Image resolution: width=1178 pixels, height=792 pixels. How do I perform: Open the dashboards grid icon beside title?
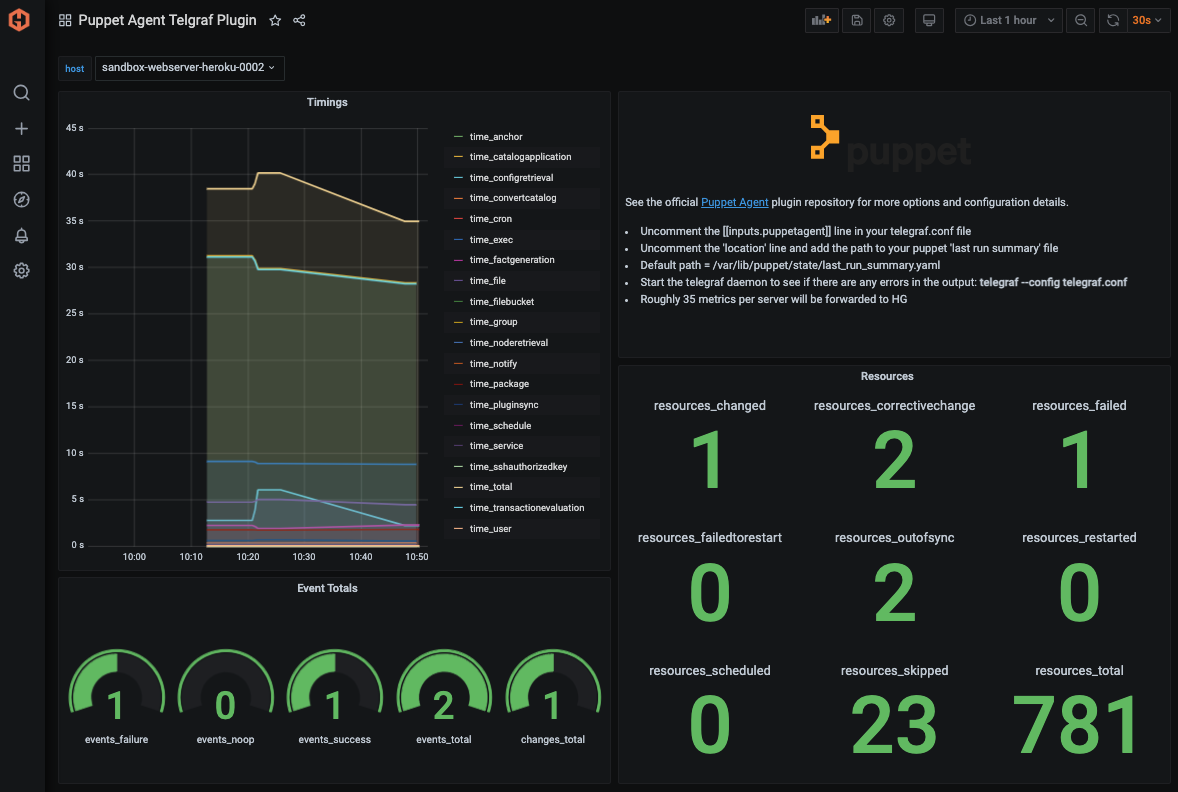pos(65,20)
